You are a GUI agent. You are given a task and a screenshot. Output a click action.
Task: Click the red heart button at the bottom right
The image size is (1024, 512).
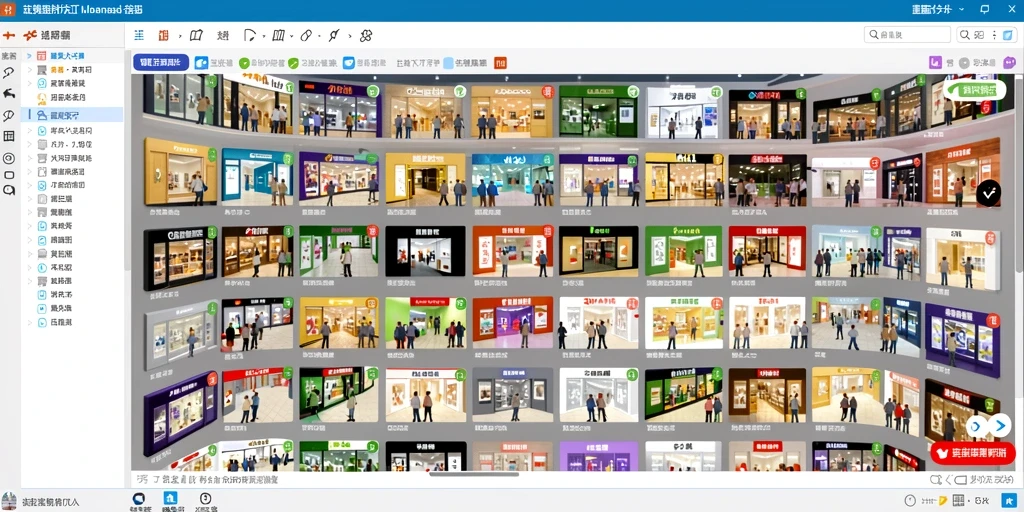click(972, 453)
